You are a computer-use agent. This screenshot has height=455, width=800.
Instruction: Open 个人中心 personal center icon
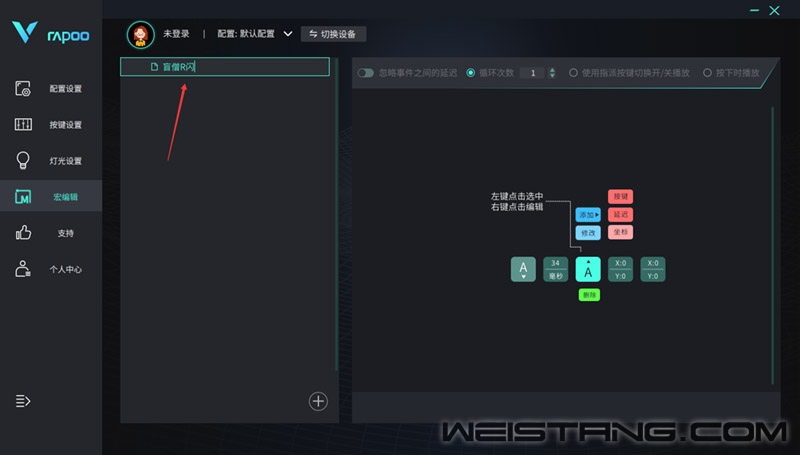(x=23, y=269)
